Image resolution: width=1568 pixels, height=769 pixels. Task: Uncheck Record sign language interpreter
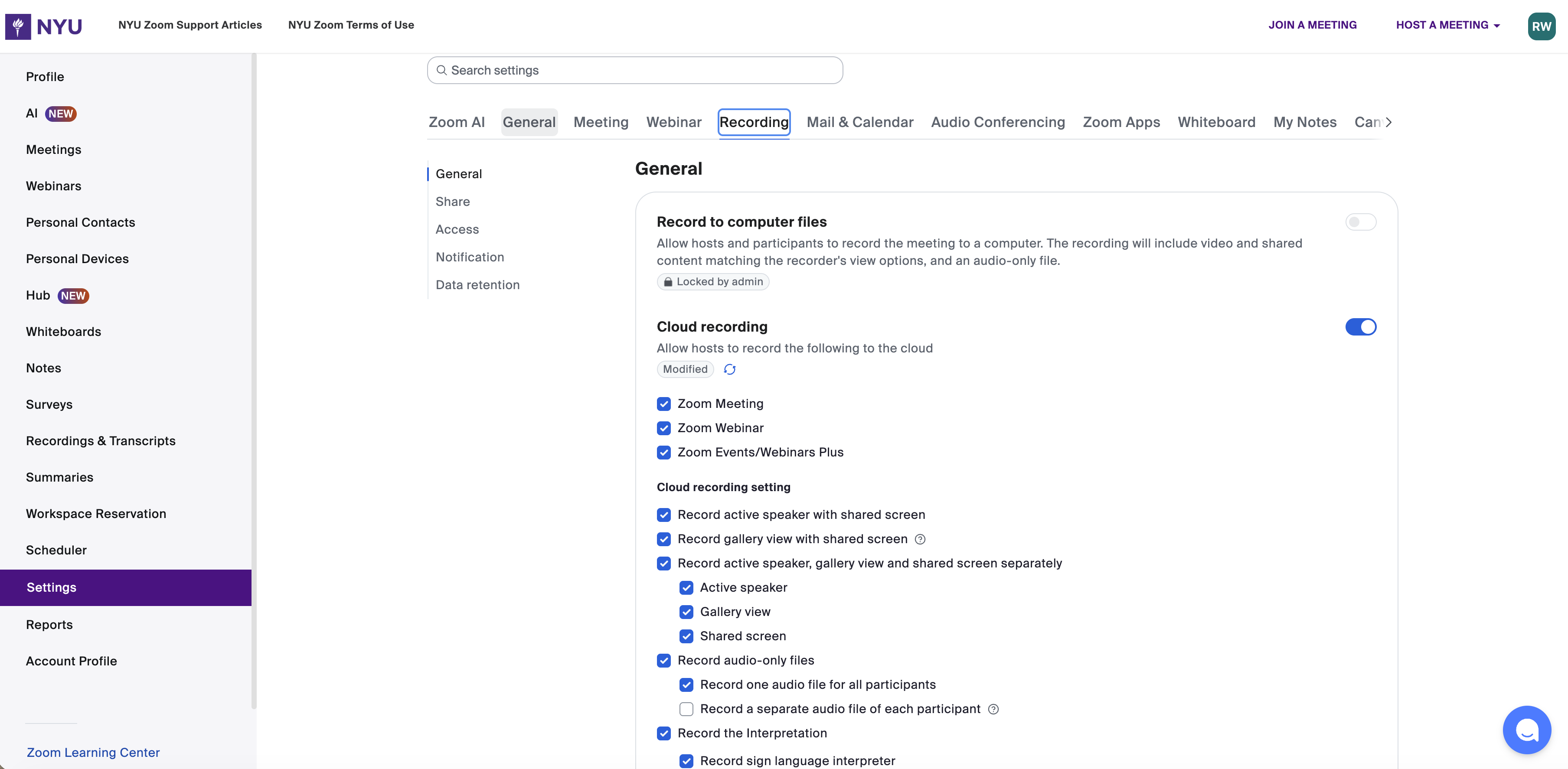pyautogui.click(x=686, y=761)
